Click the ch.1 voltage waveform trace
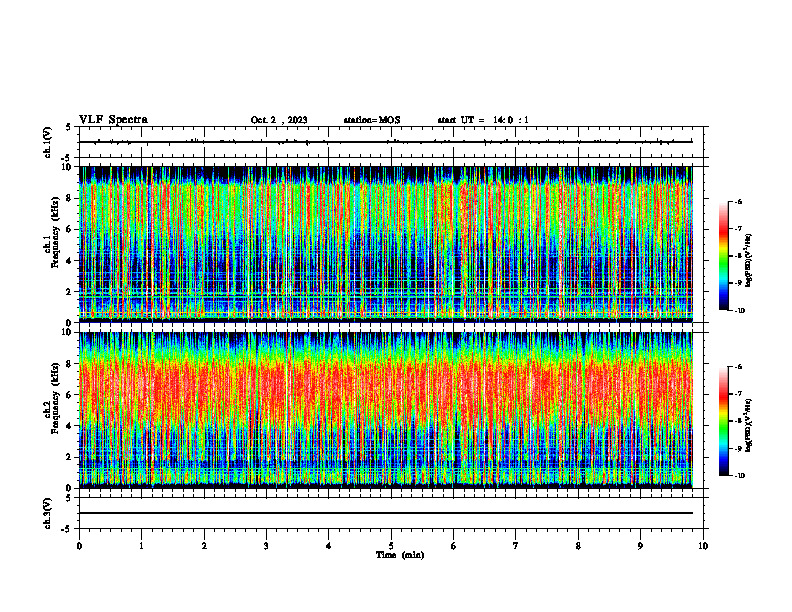The image size is (792, 612). 385,142
